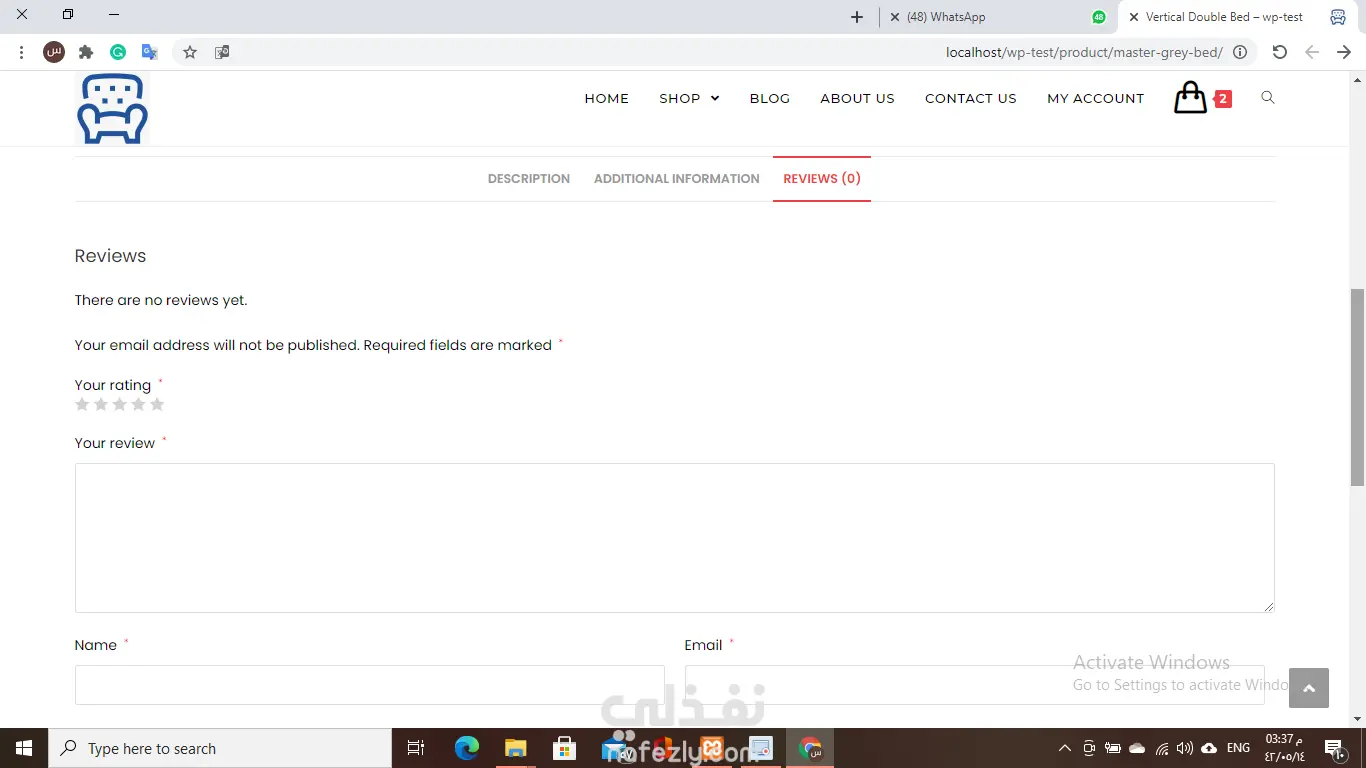Viewport: 1366px width, 768px height.
Task: Open File Explorer from the taskbar
Action: coord(515,748)
